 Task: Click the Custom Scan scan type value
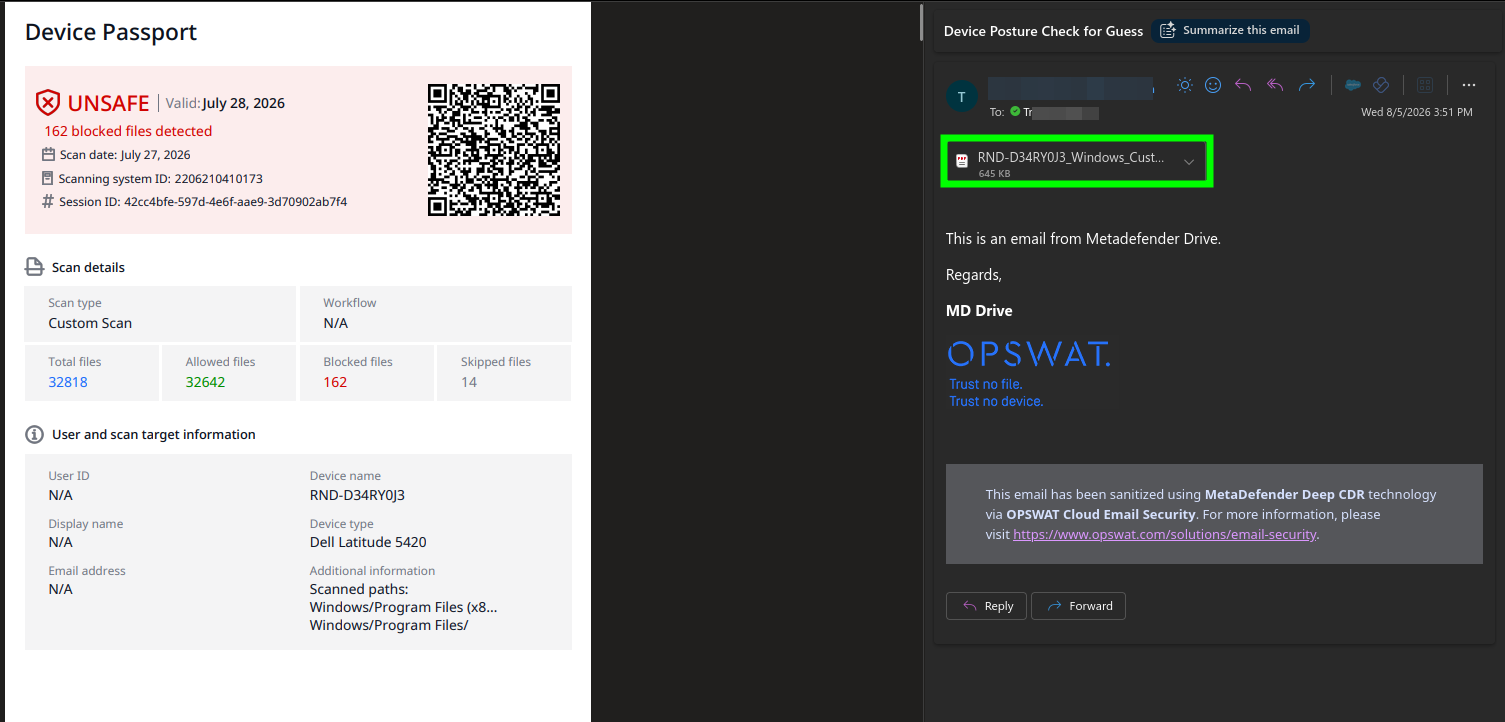tap(90, 323)
